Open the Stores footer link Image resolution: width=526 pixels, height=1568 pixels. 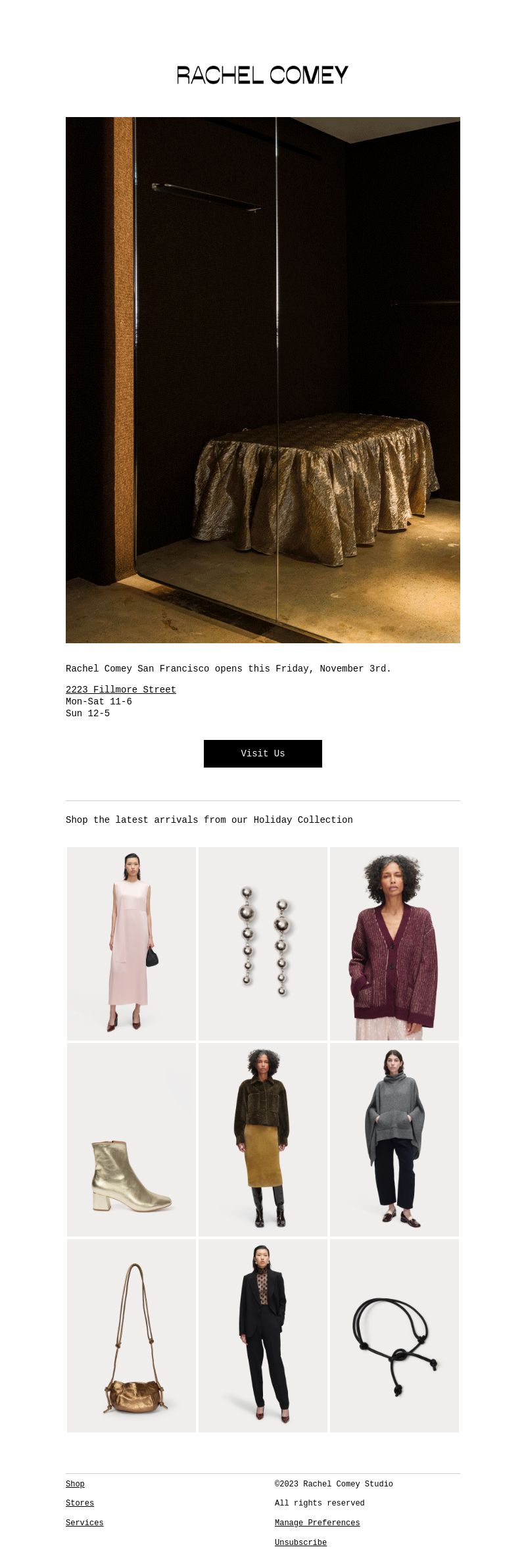80,1504
